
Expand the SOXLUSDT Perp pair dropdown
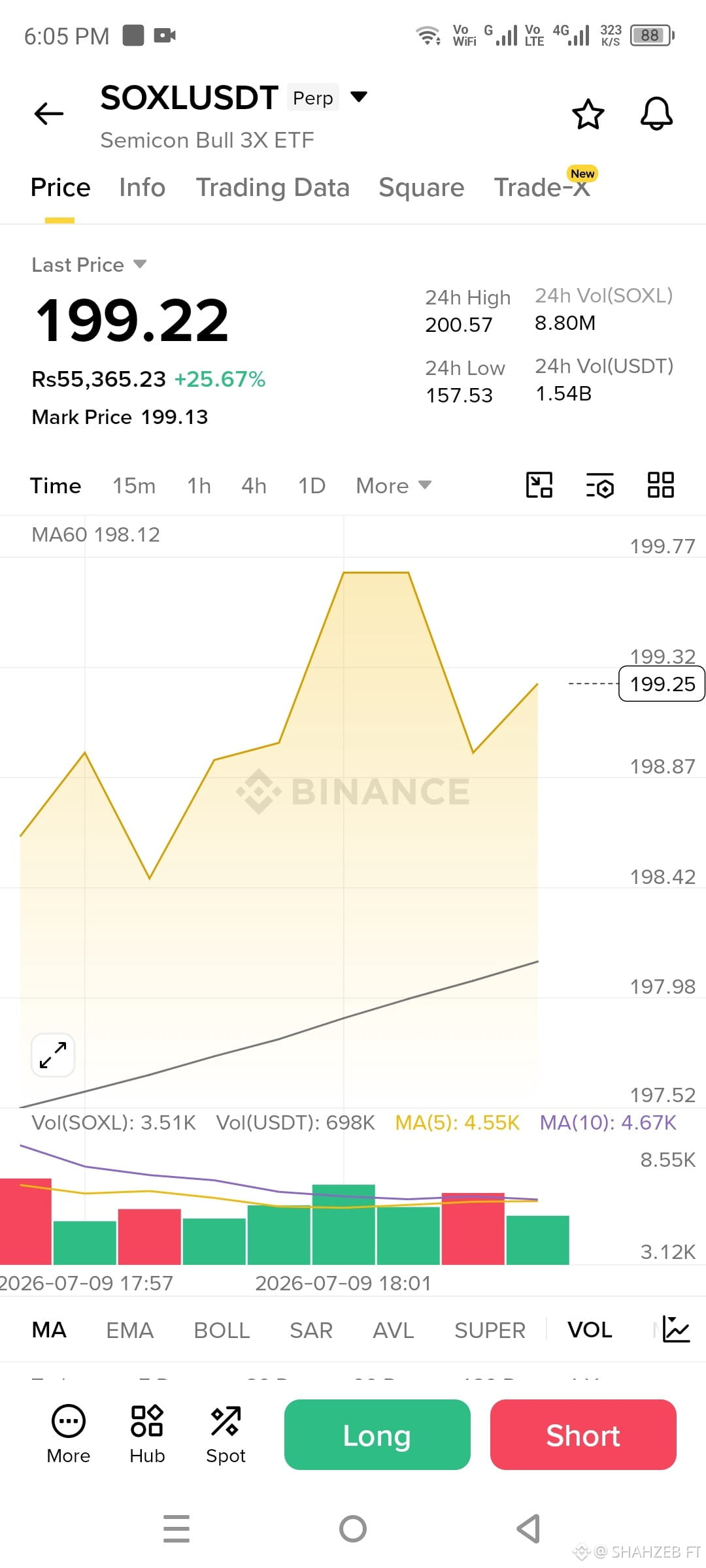pos(359,97)
